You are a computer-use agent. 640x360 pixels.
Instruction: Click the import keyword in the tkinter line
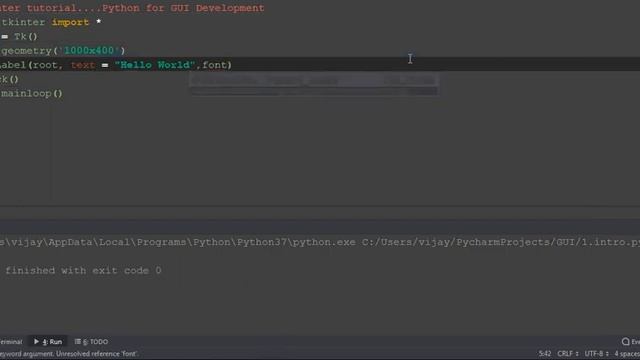point(70,22)
